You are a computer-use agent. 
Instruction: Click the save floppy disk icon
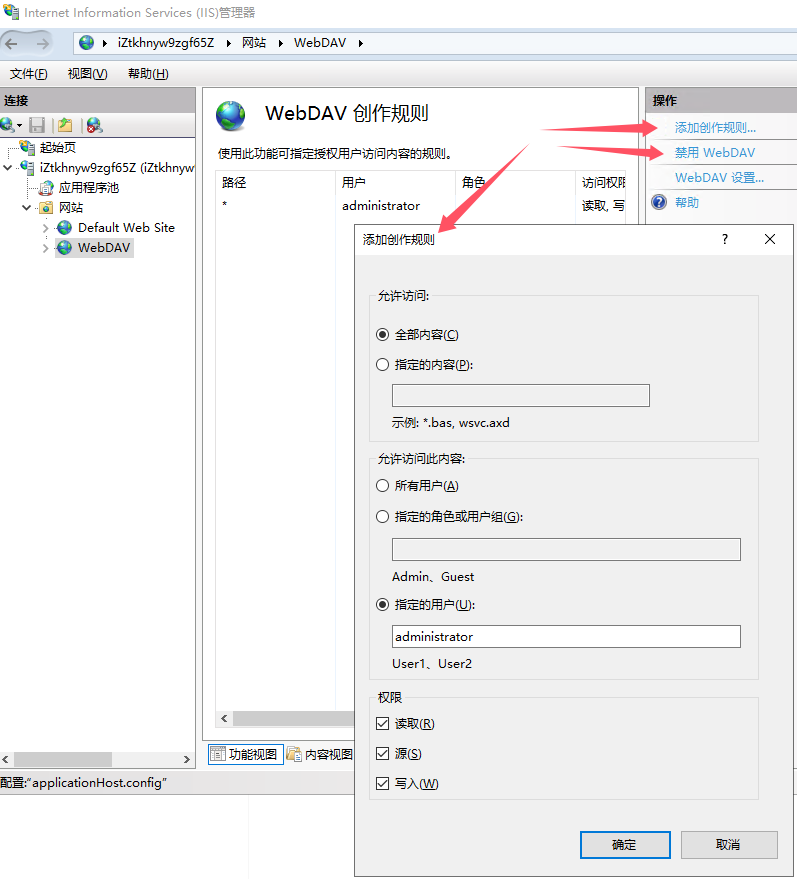(x=37, y=125)
